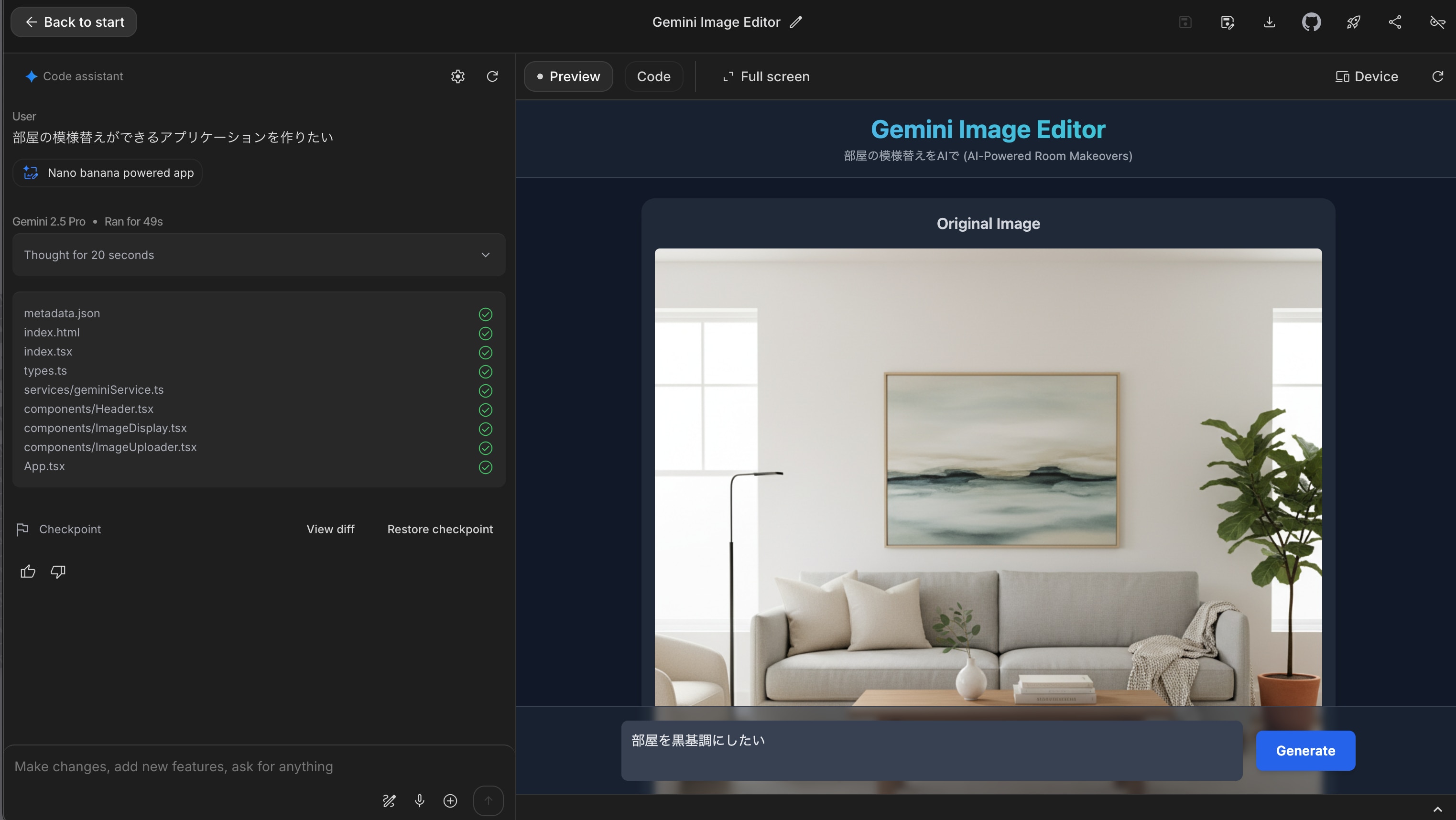Open the Device preview selector
The width and height of the screenshot is (1456, 820).
(1367, 76)
